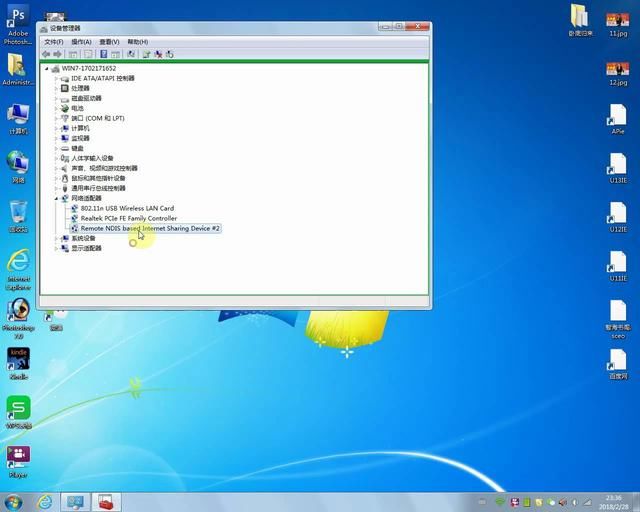The image size is (640, 512).
Task: Expand the IDE ATA/ATAPI 控制器 node
Action: pos(57,78)
